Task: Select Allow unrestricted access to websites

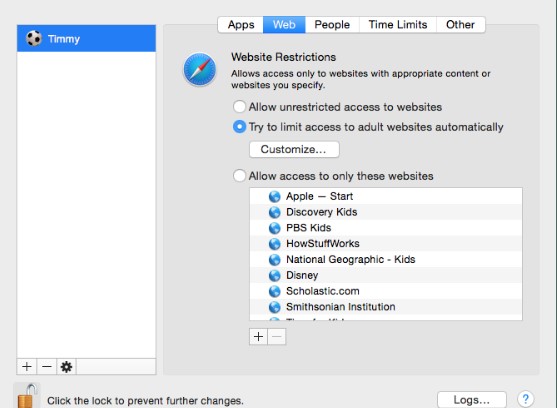Action: [x=239, y=107]
